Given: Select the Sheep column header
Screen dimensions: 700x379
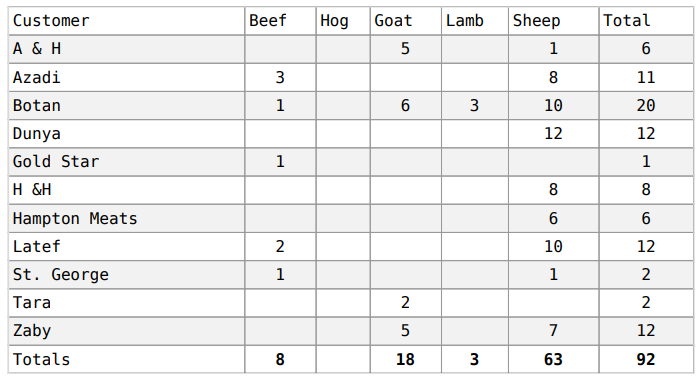Looking at the screenshot, I should coord(554,21).
